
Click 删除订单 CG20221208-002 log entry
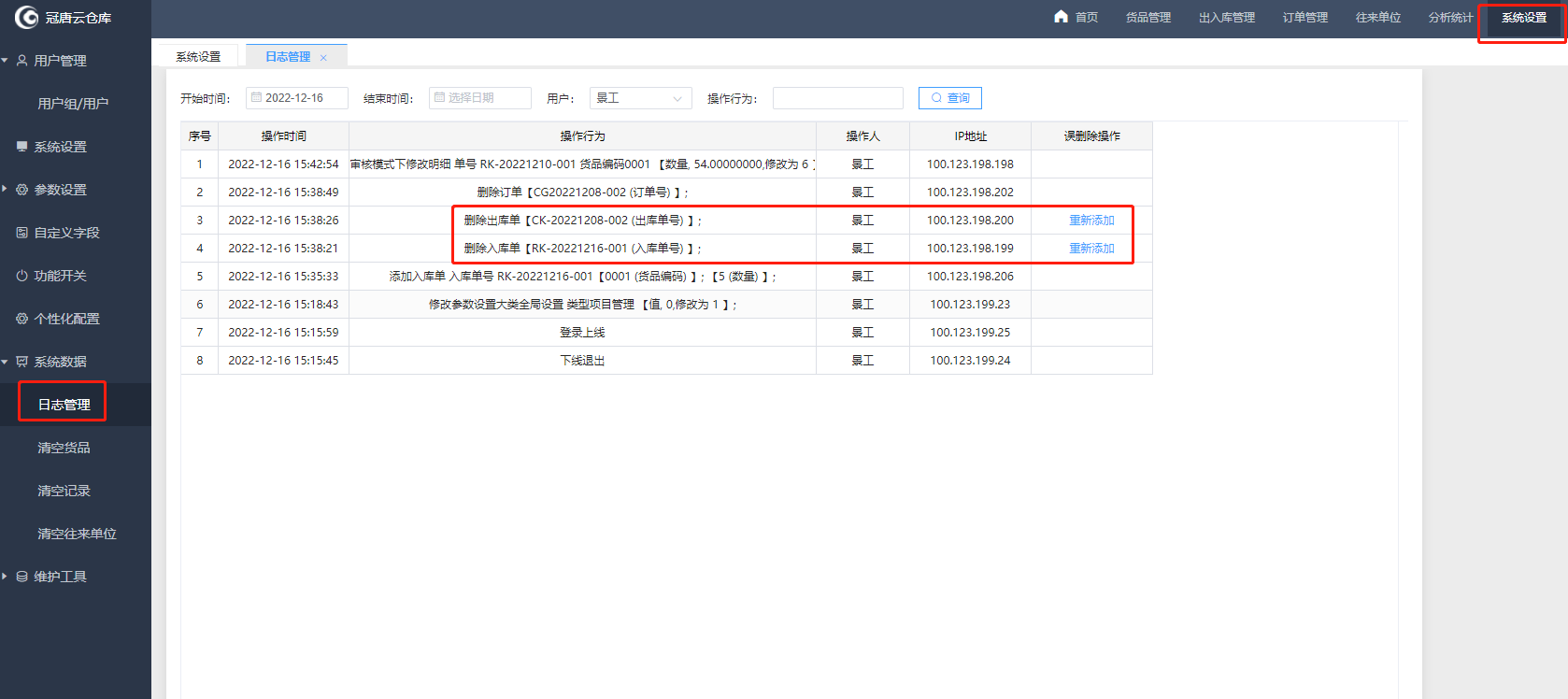tap(582, 192)
